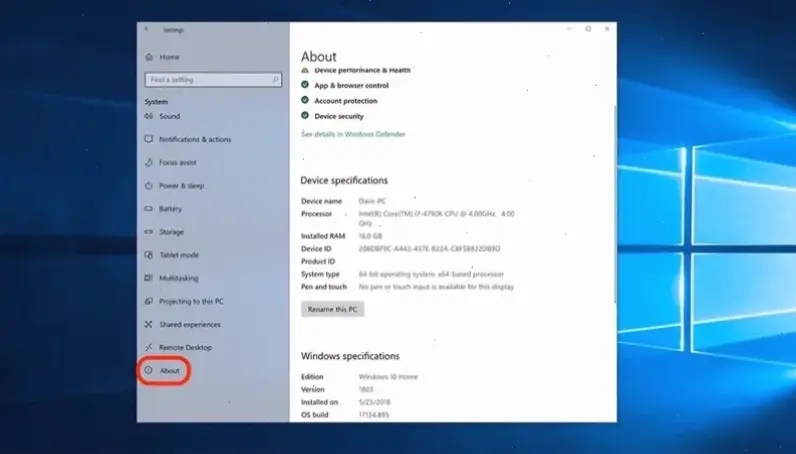Select the Multitasking icon

[x=148, y=278]
